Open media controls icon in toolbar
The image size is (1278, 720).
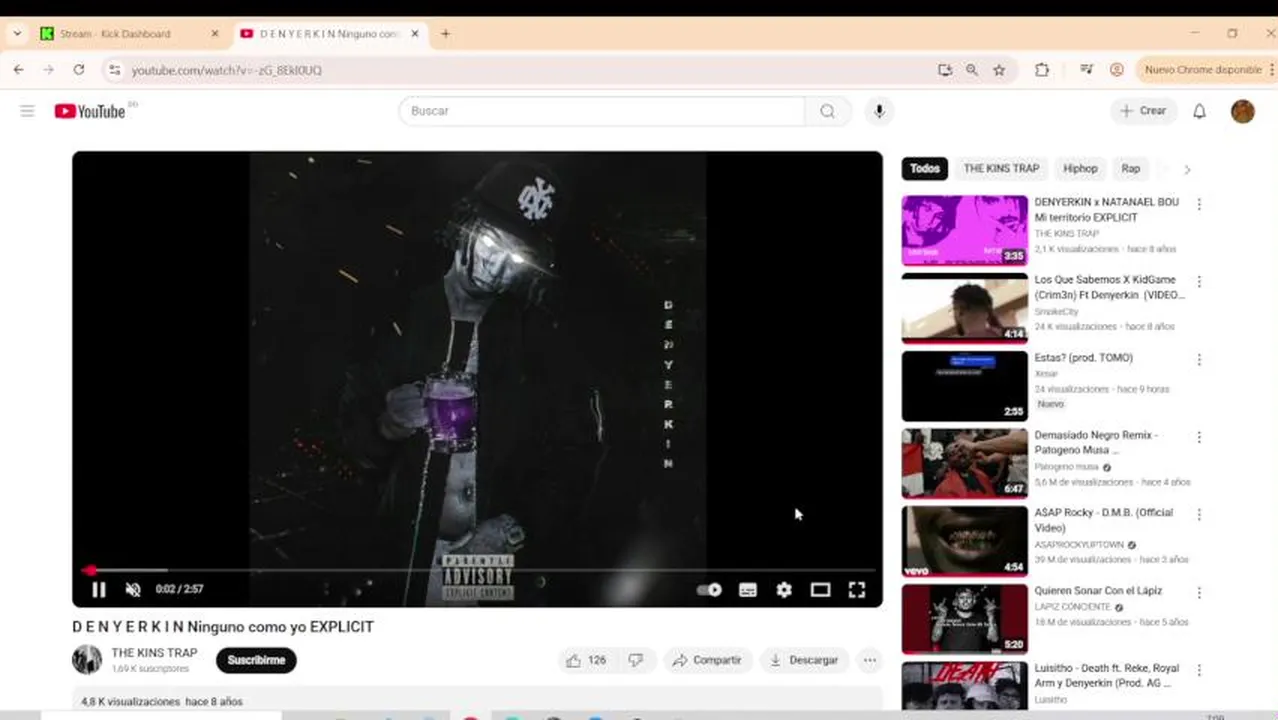[1086, 70]
